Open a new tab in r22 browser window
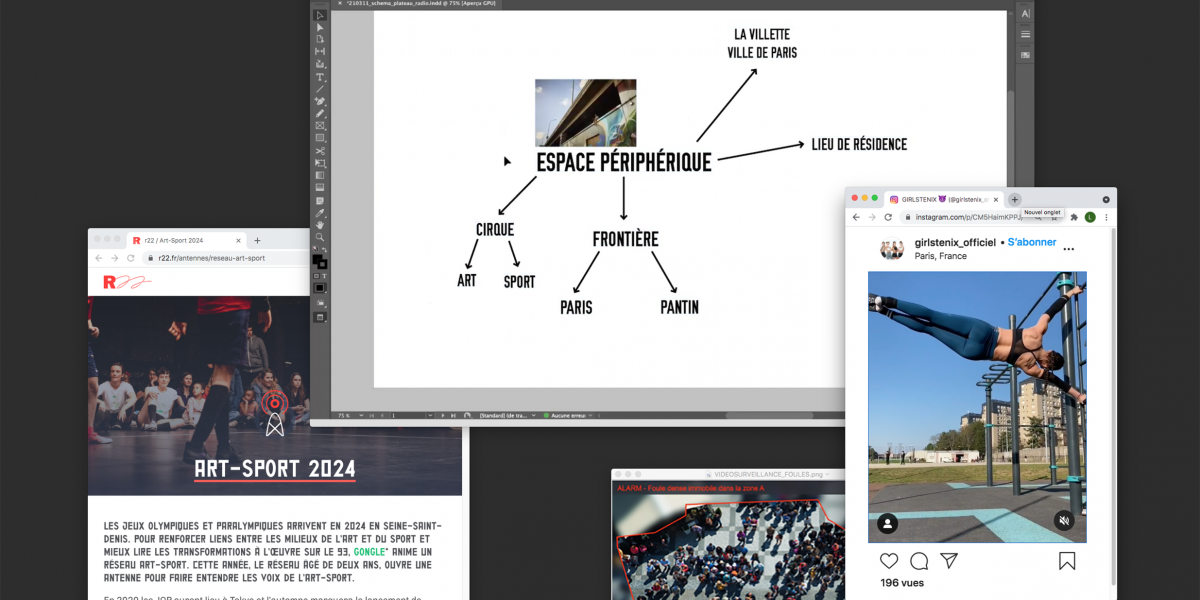This screenshot has width=1200, height=600. pos(257,240)
